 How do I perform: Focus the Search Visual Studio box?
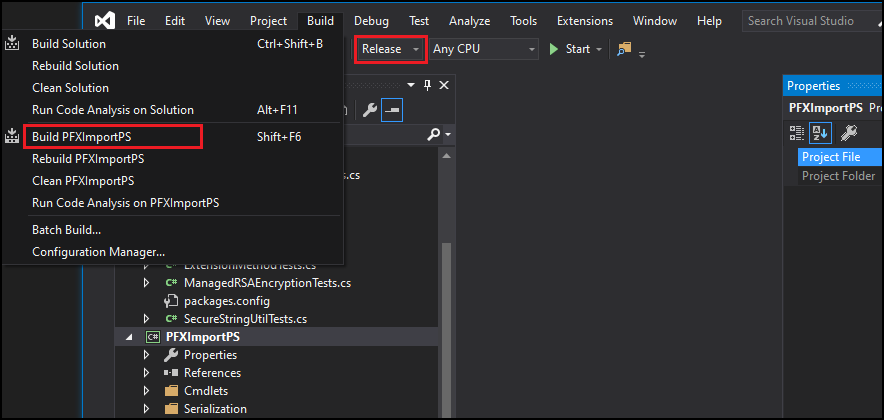812,21
